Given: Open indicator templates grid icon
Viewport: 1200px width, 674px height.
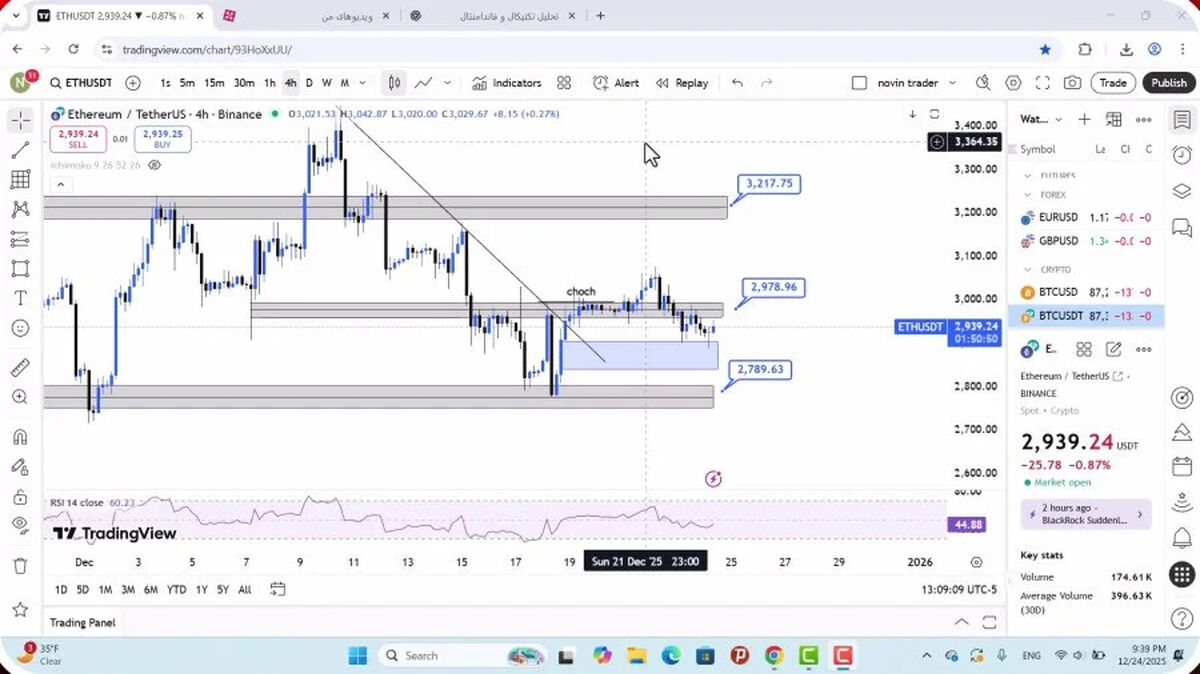Looking at the screenshot, I should click(564, 83).
